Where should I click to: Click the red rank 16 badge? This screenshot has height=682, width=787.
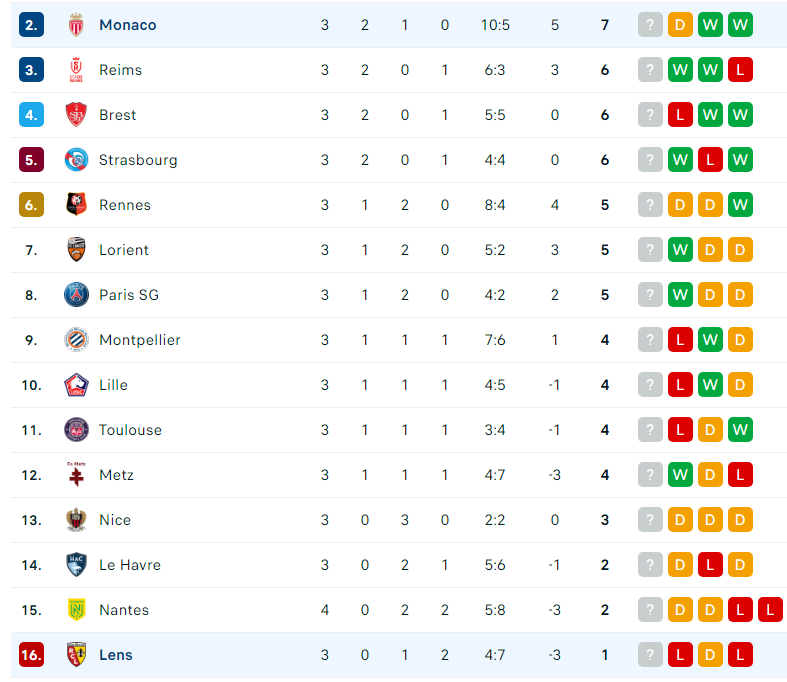[31, 655]
